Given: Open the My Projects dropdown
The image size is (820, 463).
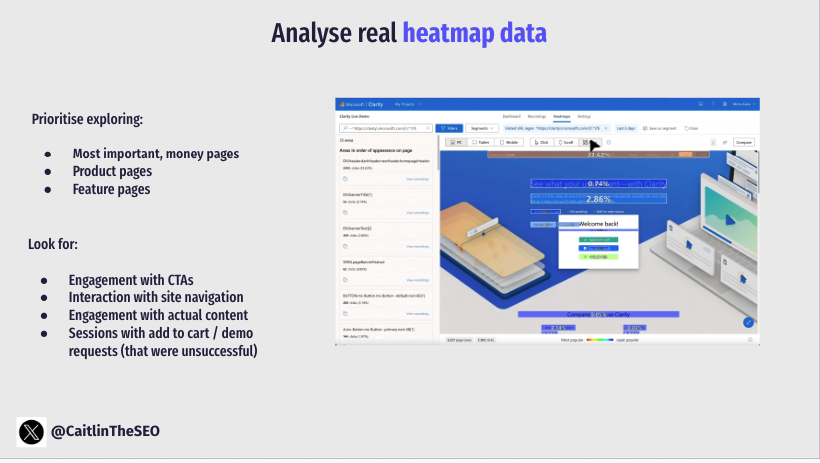Looking at the screenshot, I should point(407,104).
